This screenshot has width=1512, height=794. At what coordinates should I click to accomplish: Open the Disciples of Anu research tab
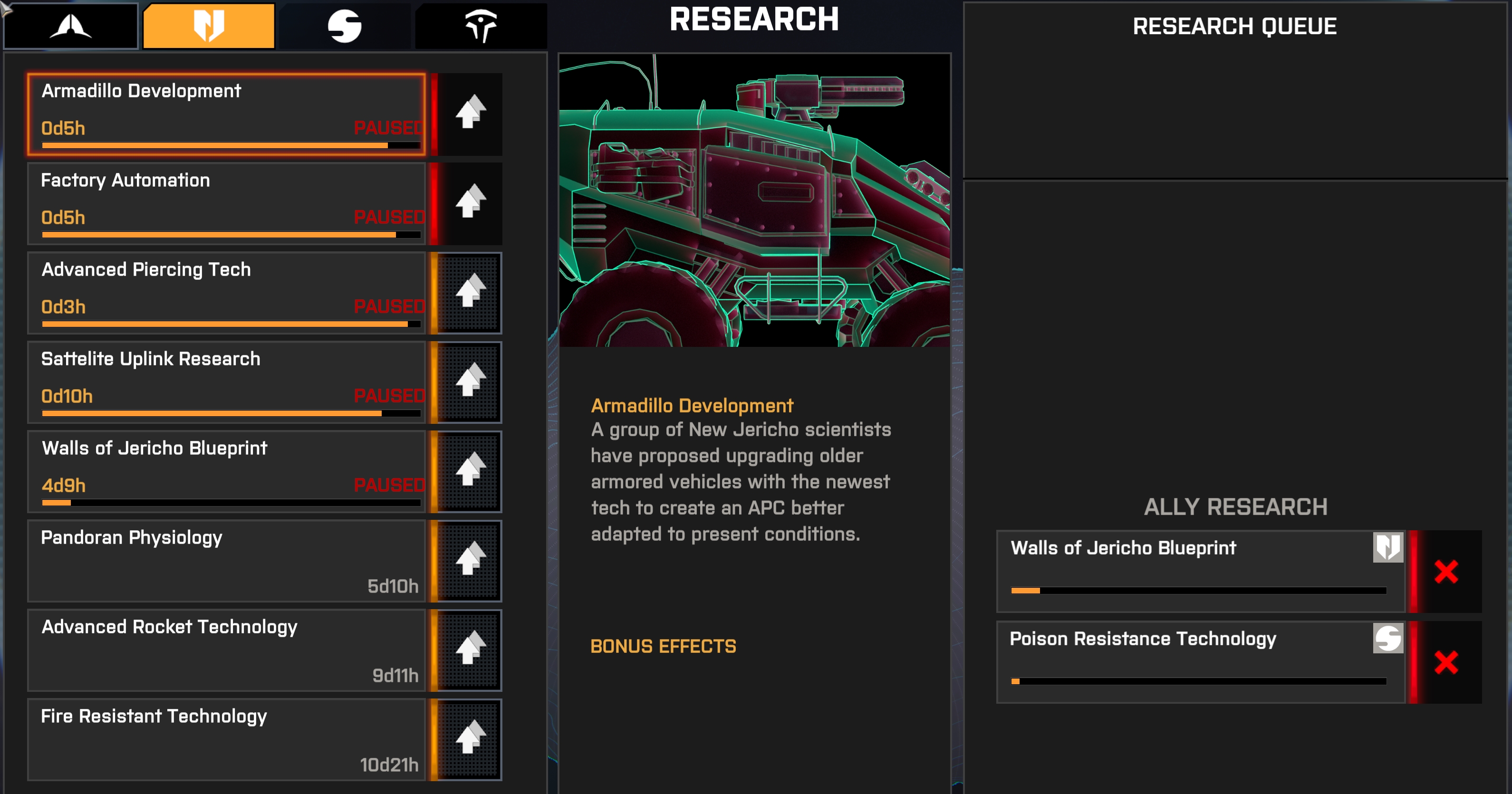point(481,26)
